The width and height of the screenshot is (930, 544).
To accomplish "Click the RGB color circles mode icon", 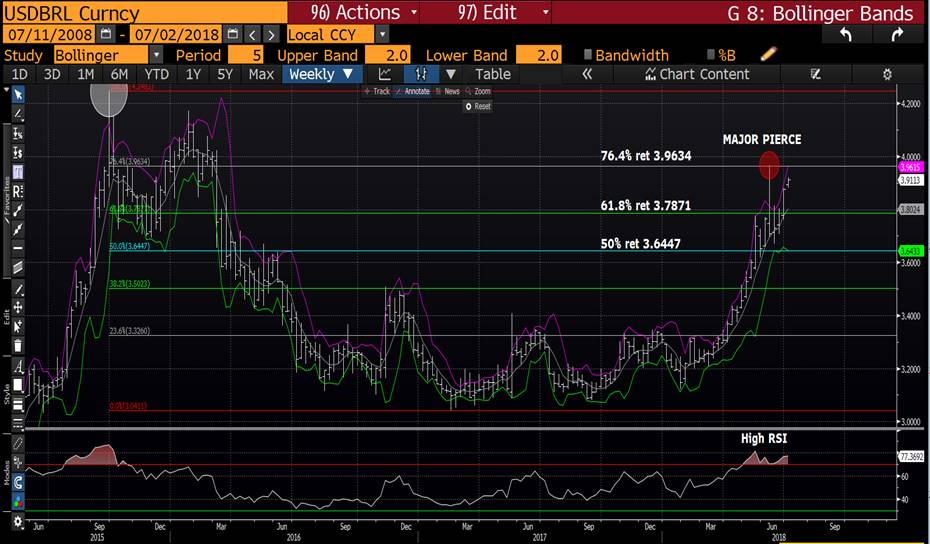I will pos(18,500).
